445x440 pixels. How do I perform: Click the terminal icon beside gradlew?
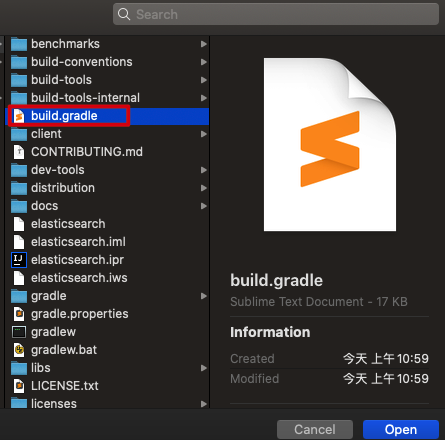[x=19, y=332]
